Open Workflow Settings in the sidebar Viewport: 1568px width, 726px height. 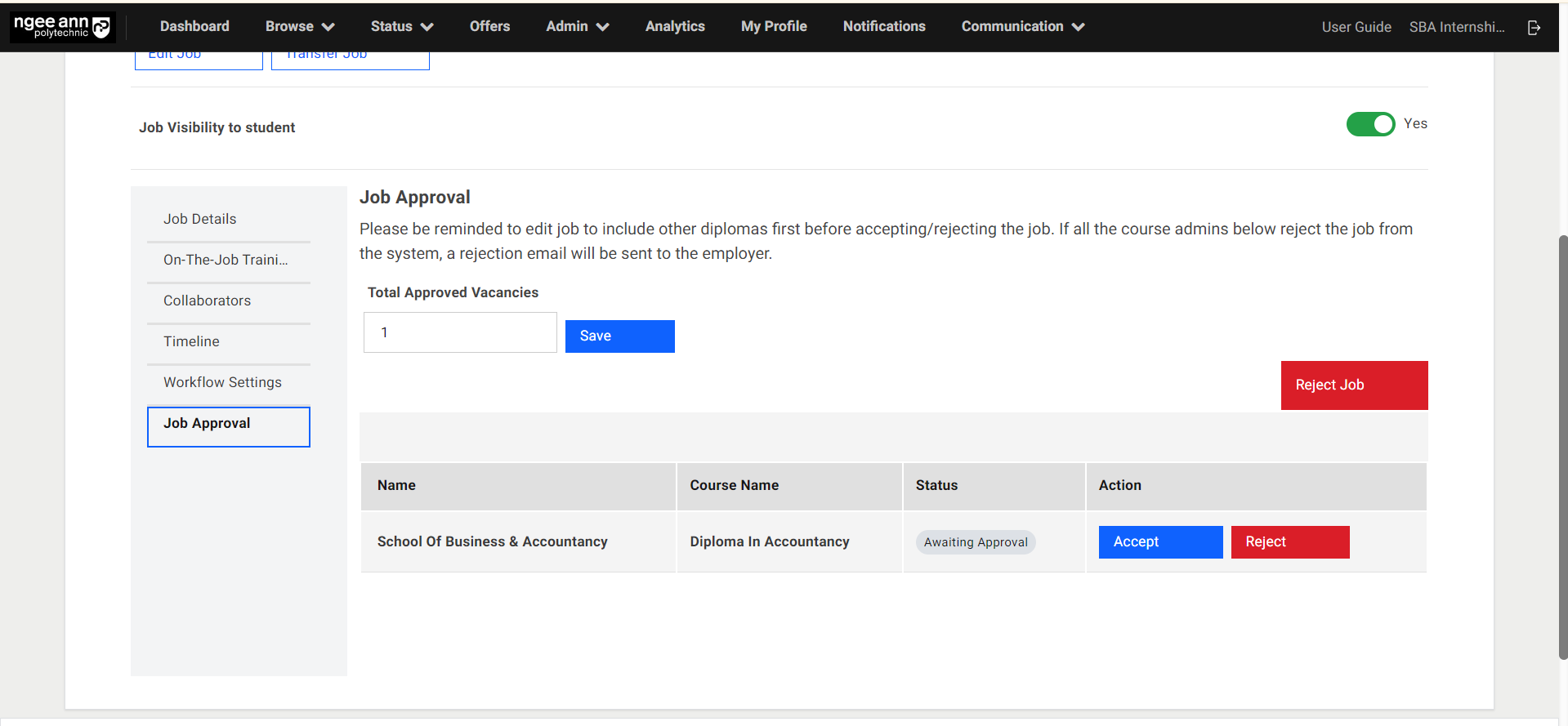pyautogui.click(x=222, y=382)
